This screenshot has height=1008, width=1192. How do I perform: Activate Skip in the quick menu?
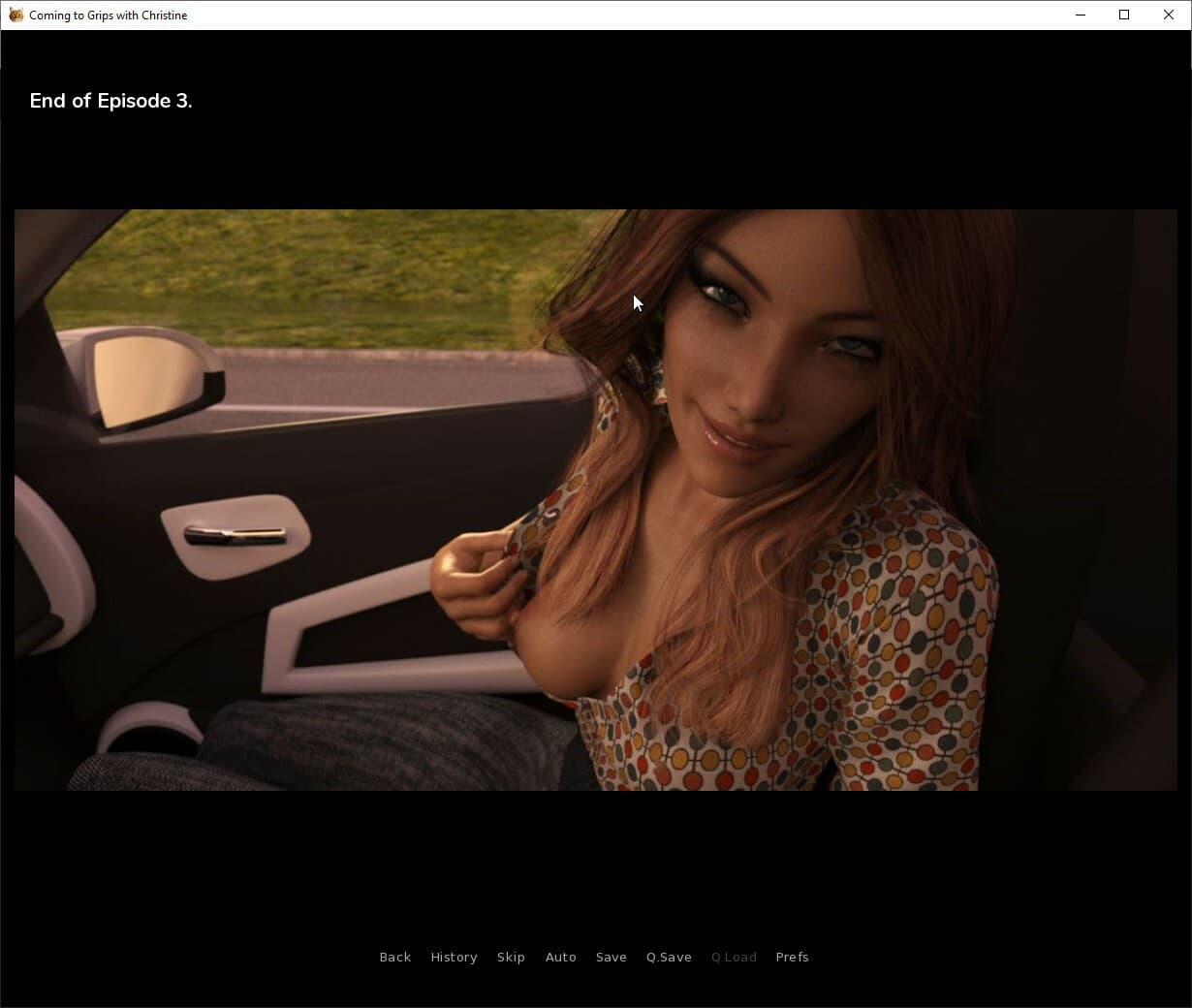click(x=511, y=957)
